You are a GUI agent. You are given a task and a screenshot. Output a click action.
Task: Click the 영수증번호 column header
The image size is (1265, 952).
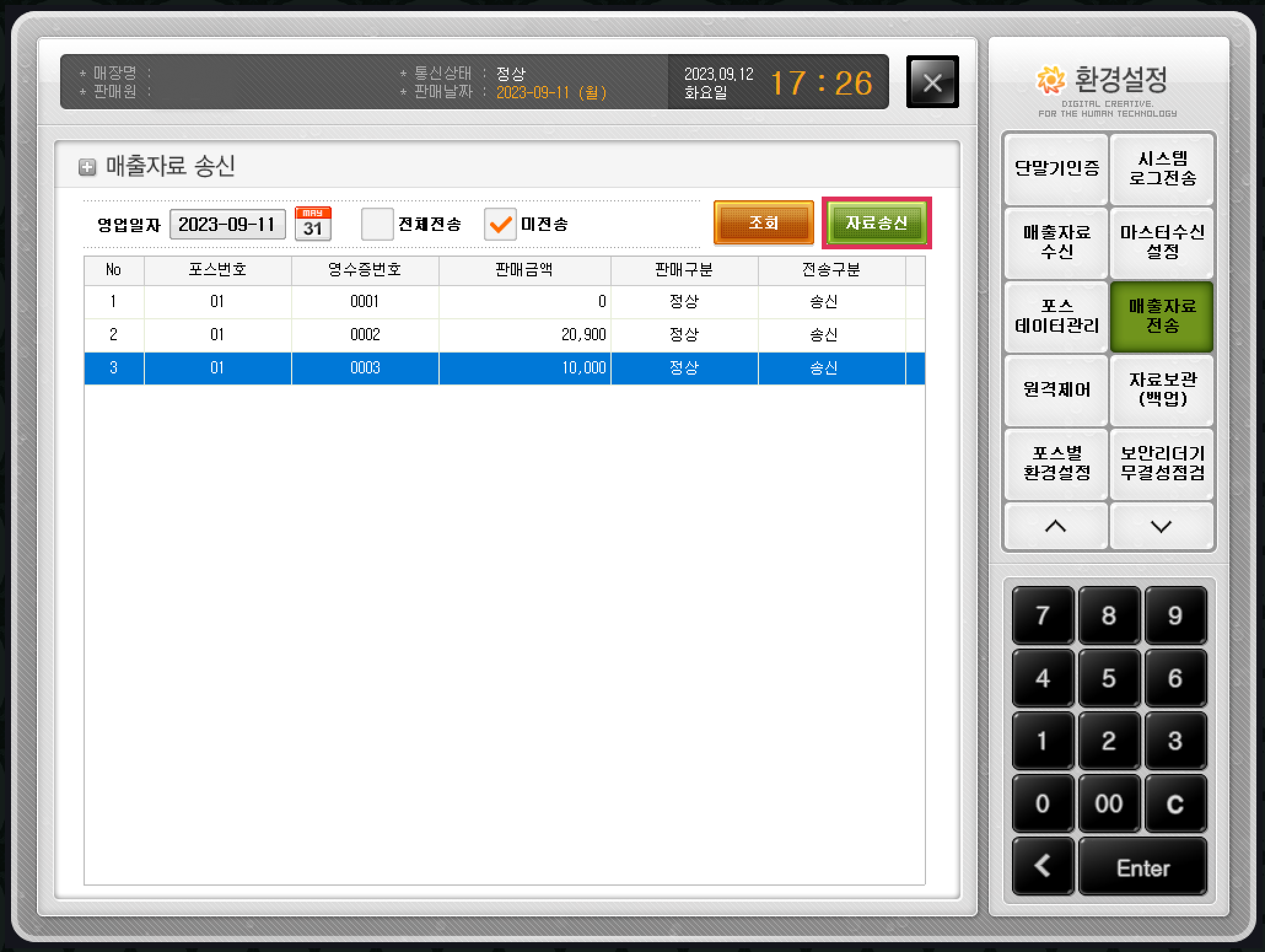pyautogui.click(x=365, y=270)
